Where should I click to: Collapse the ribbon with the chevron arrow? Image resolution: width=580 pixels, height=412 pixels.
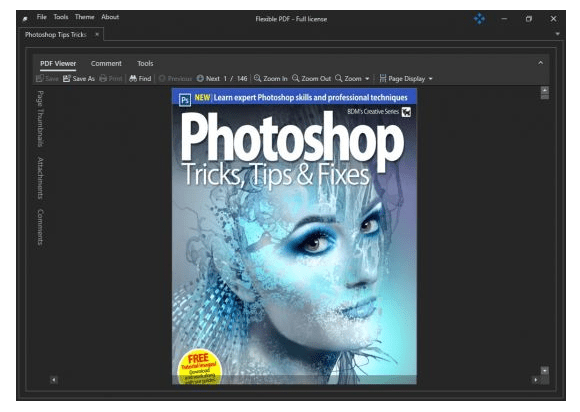tap(540, 63)
